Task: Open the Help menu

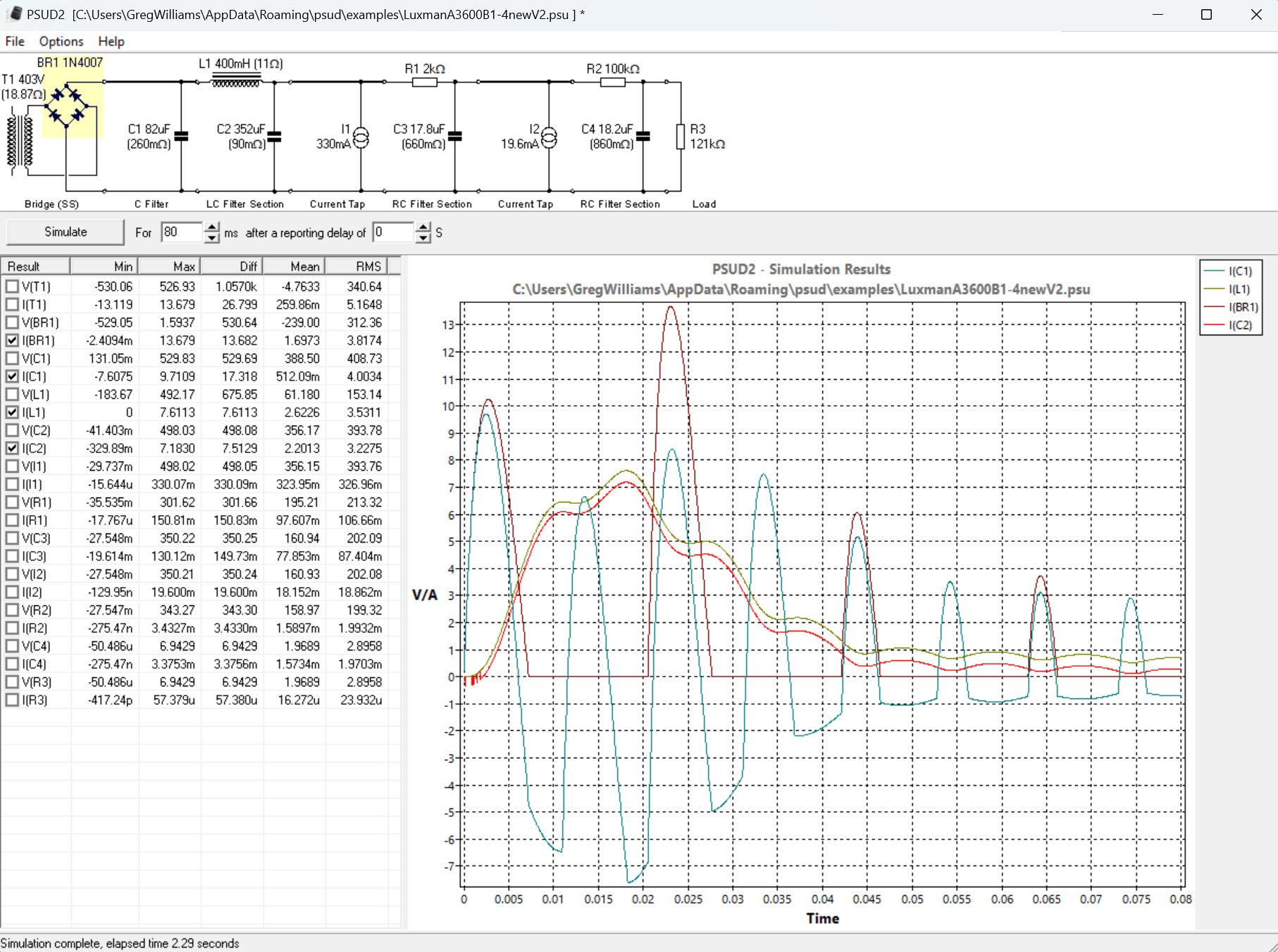Action: [x=111, y=42]
